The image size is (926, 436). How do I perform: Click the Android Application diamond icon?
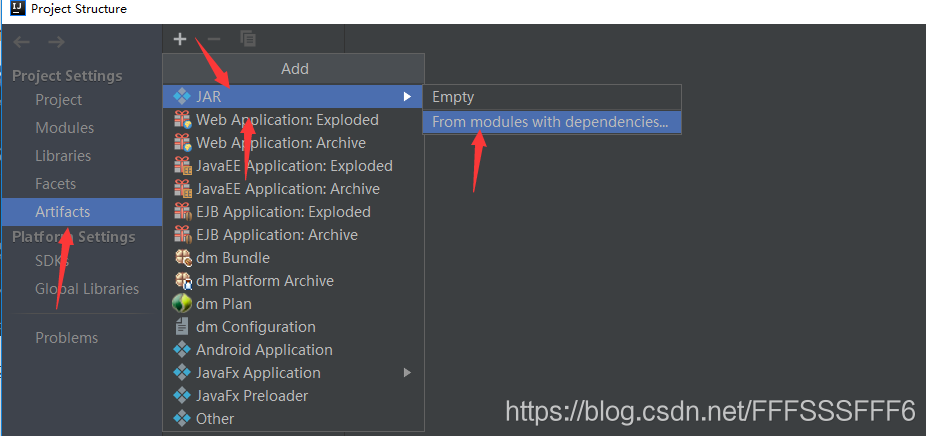[x=182, y=350]
